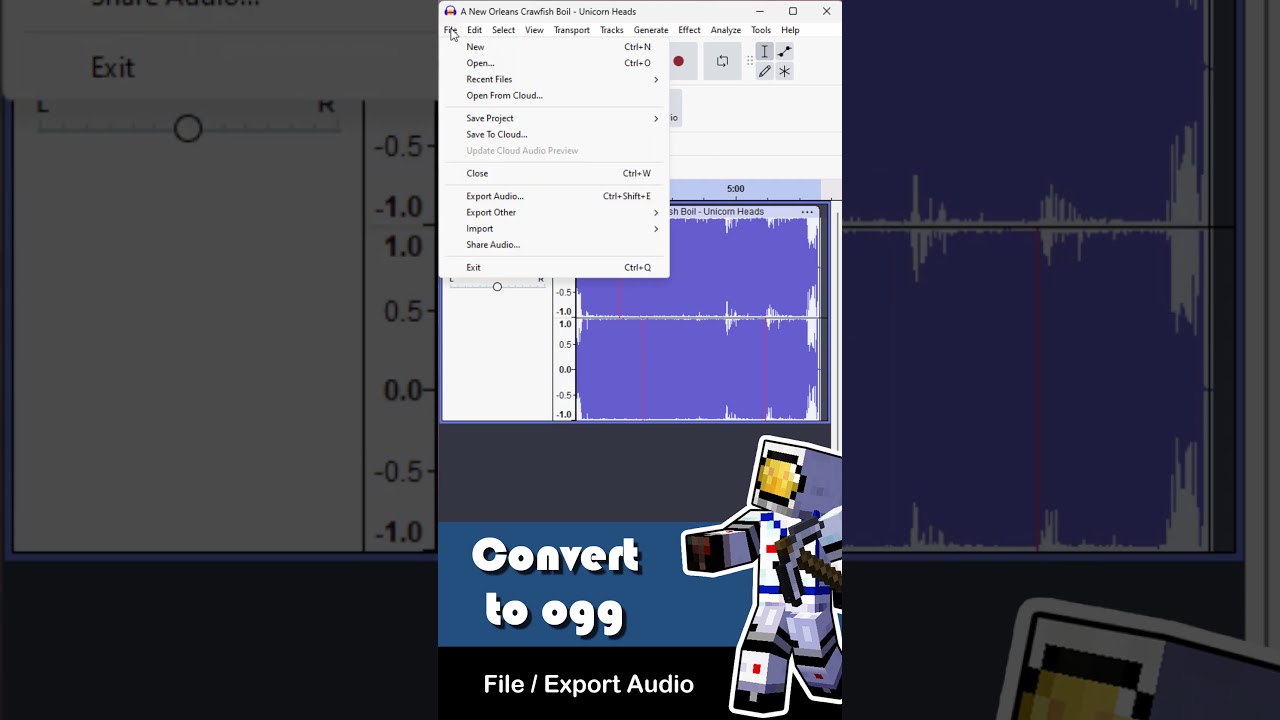
Task: Choose Save To Cloud...
Action: 554,134
